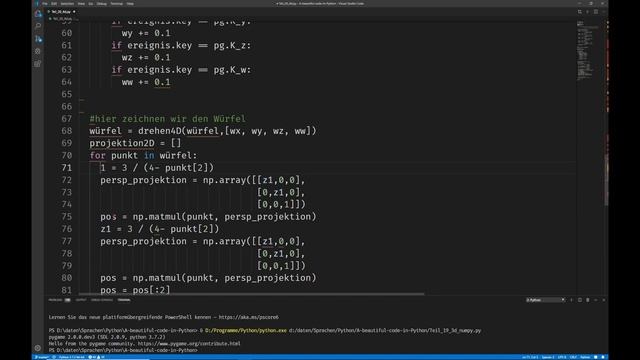Click the Python language mode in status bar
Image resolution: width=640 pixels, height=360 pixels.
(x=585, y=357)
